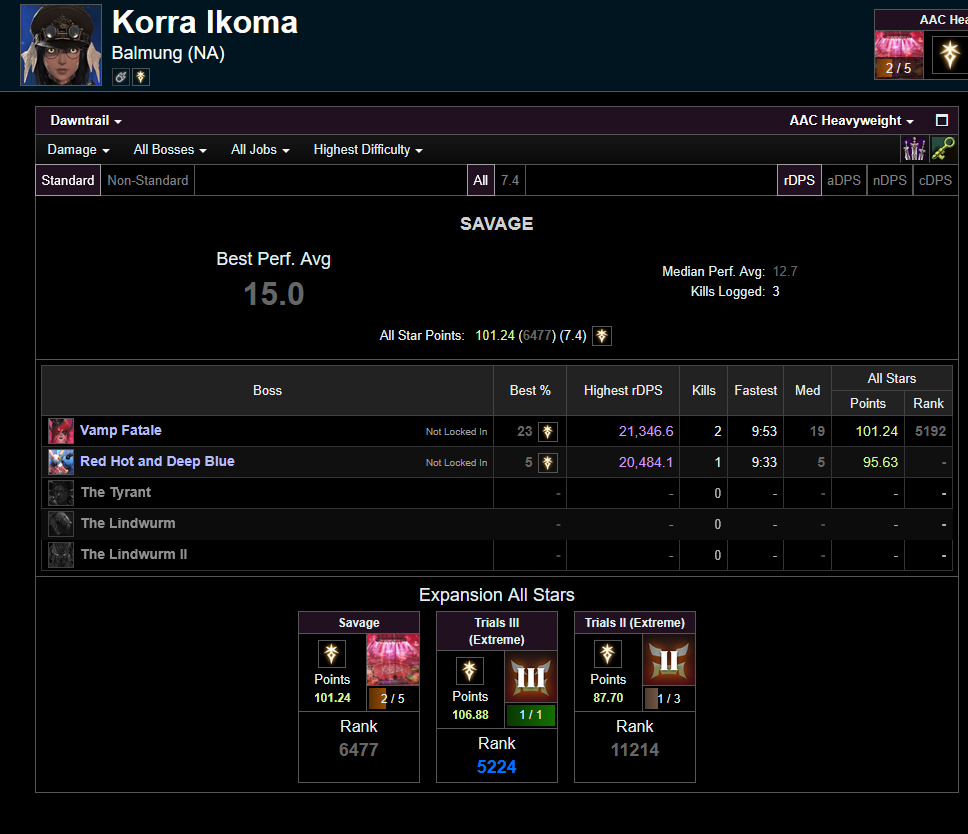The height and width of the screenshot is (834, 968).
Task: Open Vamp Fatale's 21,346.6 rDPS value
Action: pos(646,431)
